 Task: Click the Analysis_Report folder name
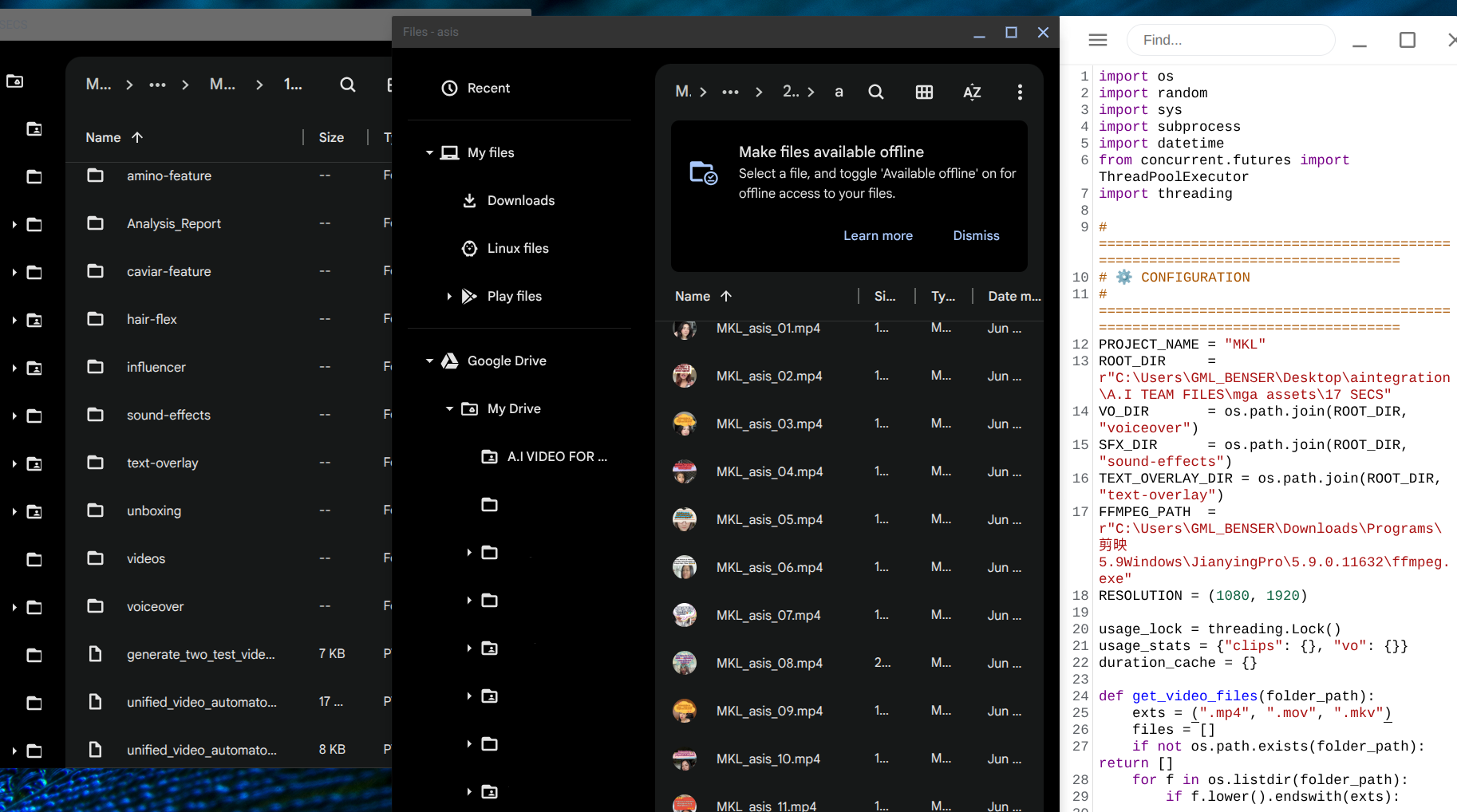click(x=174, y=223)
